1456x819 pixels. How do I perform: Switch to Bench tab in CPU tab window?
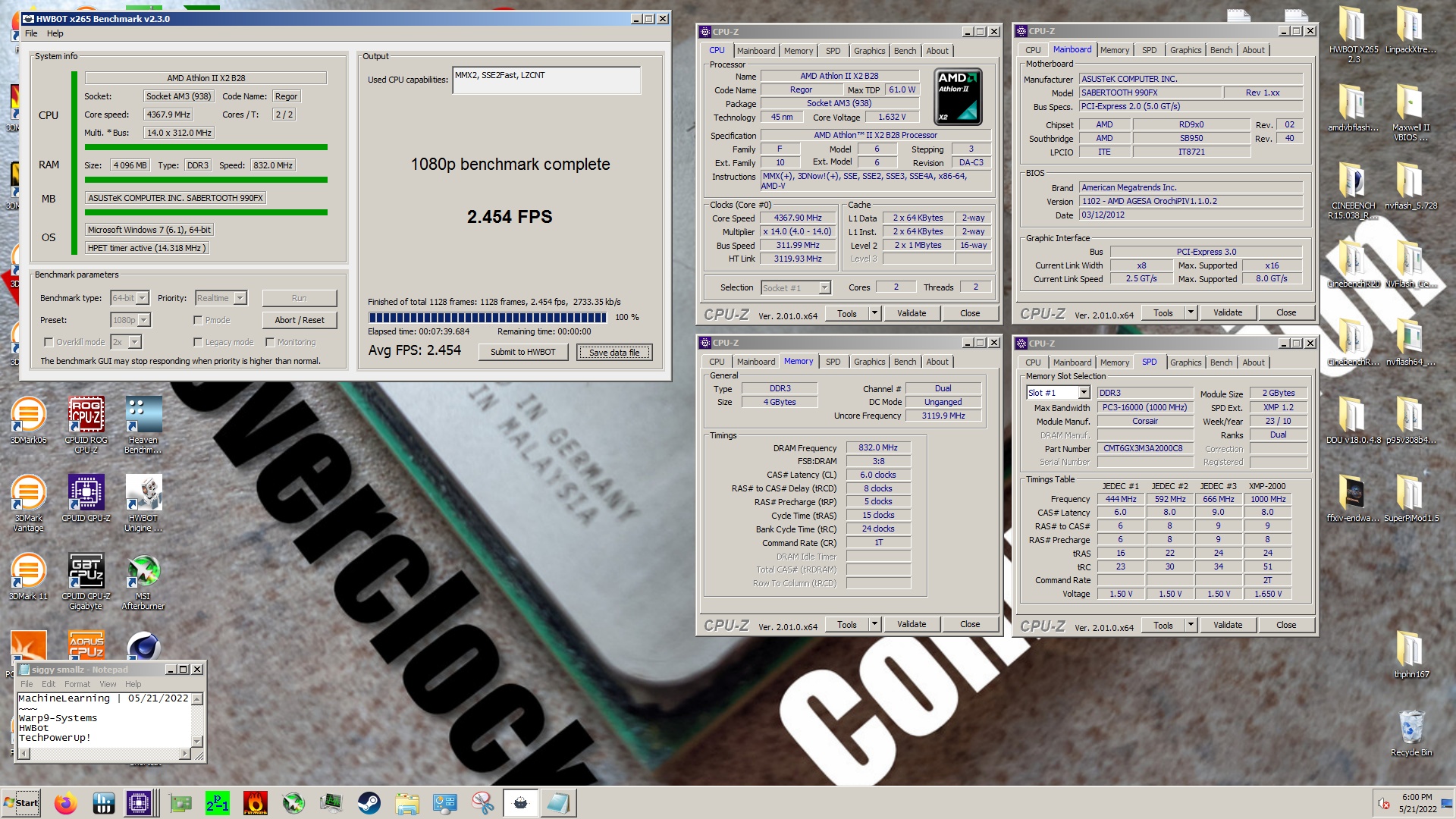click(905, 51)
